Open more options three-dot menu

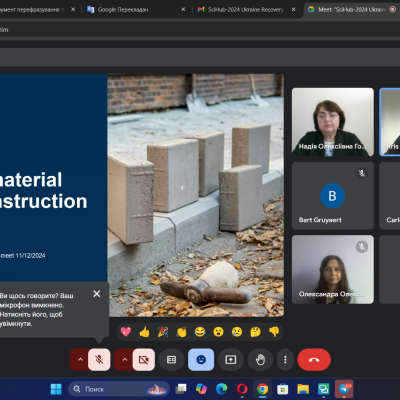(285, 360)
